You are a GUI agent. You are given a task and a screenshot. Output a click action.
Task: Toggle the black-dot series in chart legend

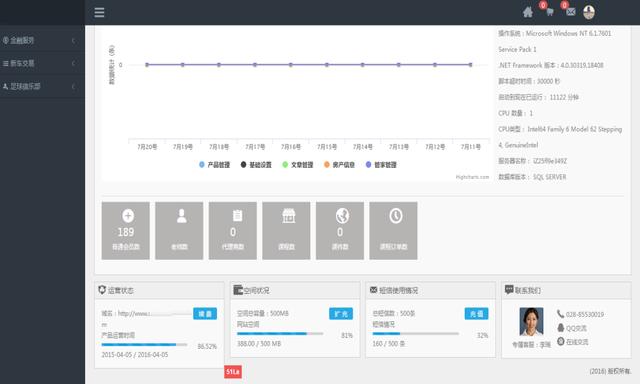pos(256,165)
